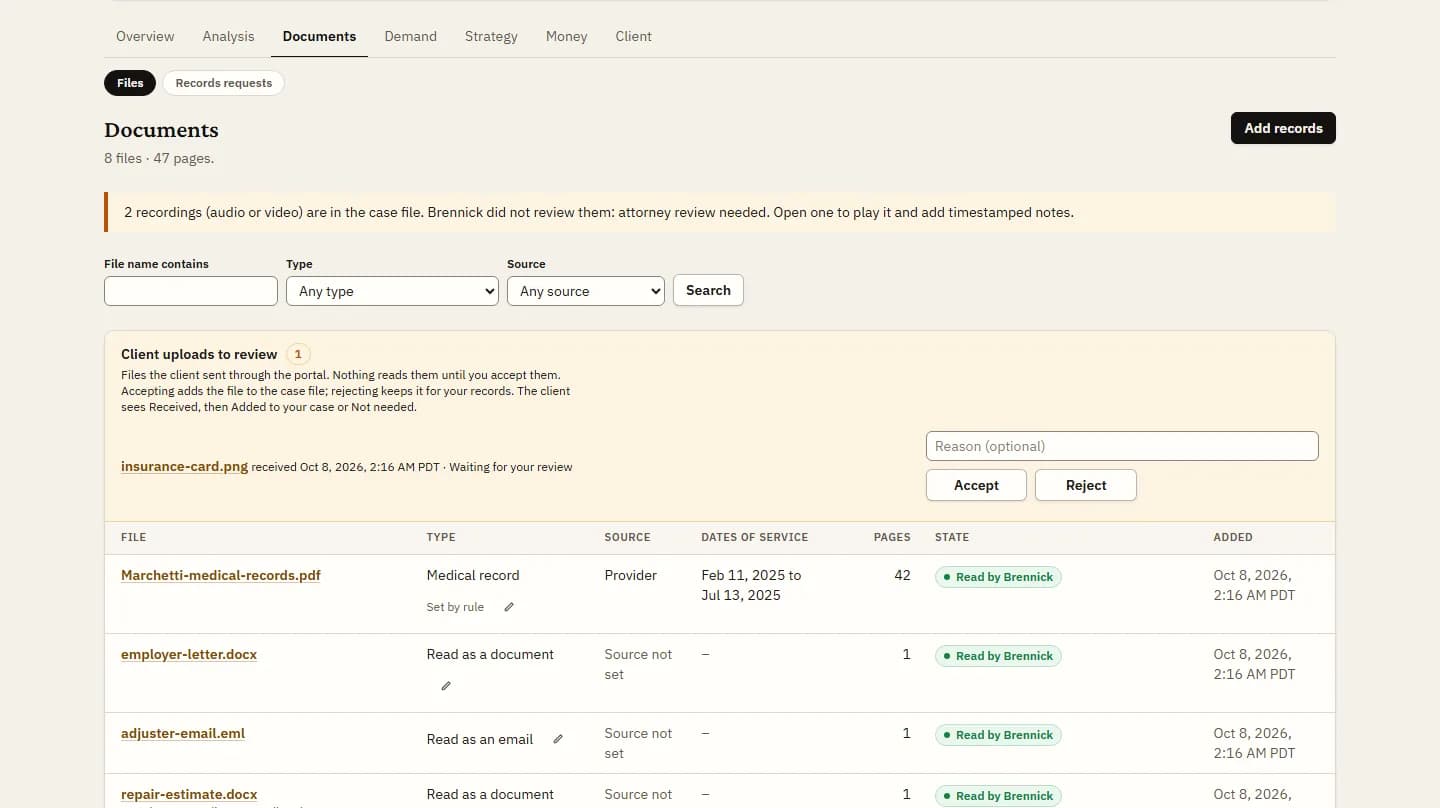This screenshot has height=808, width=1440.
Task: Open the Money tab
Action: pos(566,36)
